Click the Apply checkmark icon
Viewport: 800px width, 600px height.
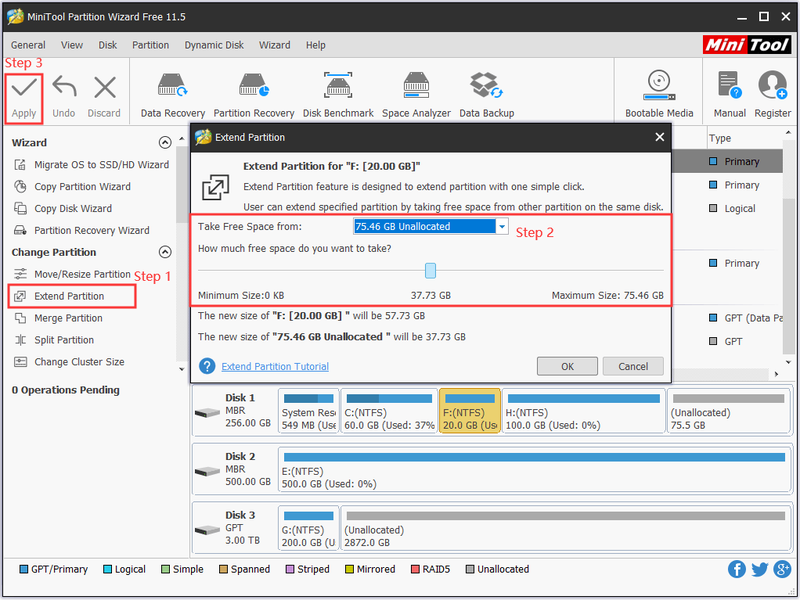[24, 88]
